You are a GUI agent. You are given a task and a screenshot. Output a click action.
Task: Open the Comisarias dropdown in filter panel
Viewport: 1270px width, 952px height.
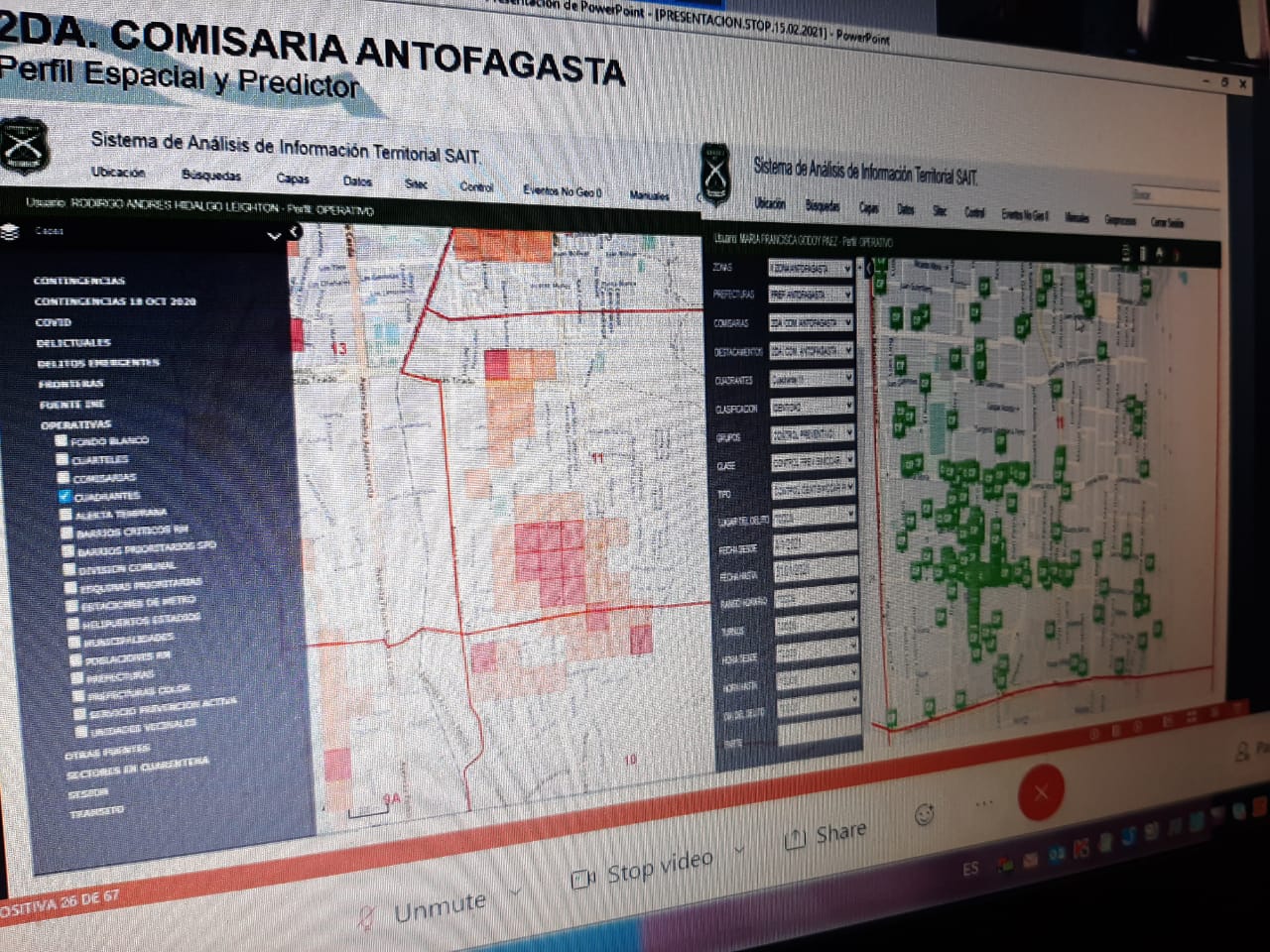[811, 323]
